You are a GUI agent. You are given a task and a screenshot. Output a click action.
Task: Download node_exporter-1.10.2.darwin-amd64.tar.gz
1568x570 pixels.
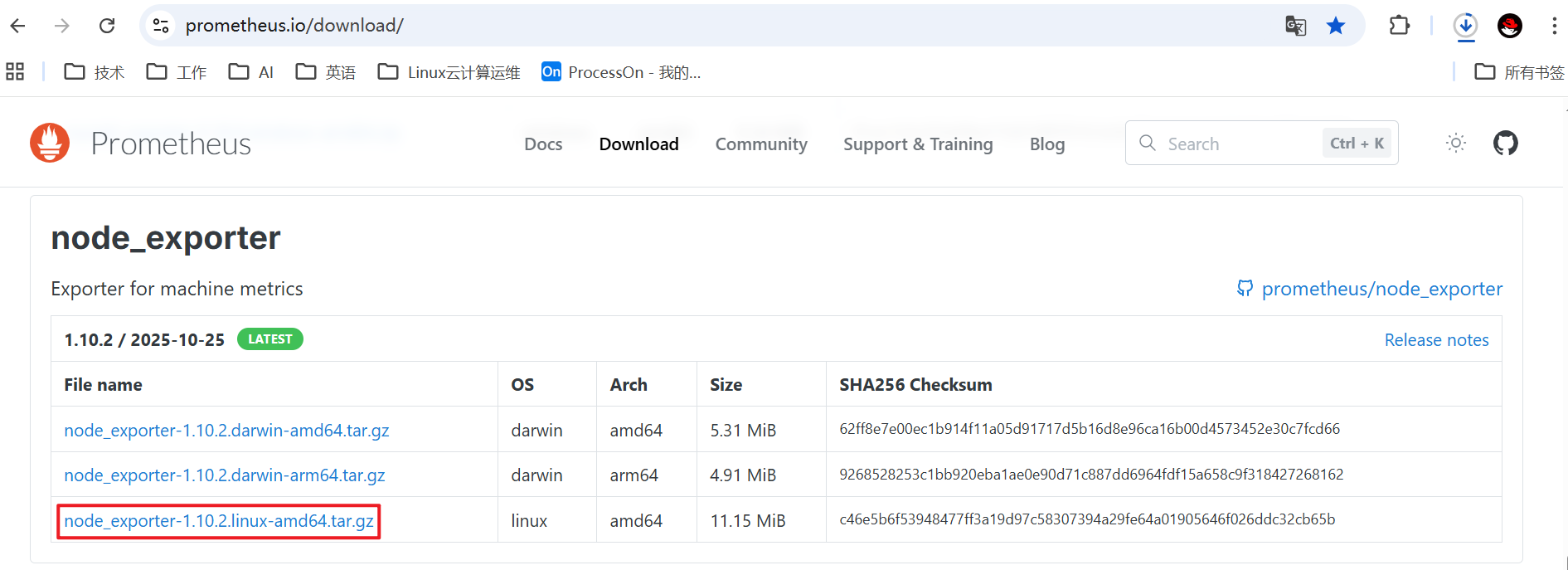pyautogui.click(x=226, y=431)
